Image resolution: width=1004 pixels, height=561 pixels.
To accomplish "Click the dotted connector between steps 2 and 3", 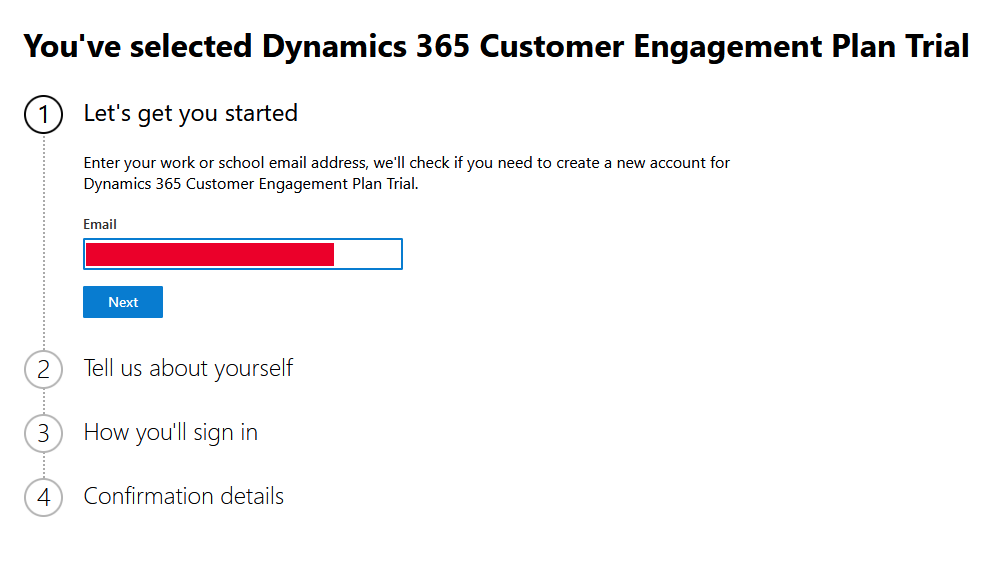I will coord(44,401).
